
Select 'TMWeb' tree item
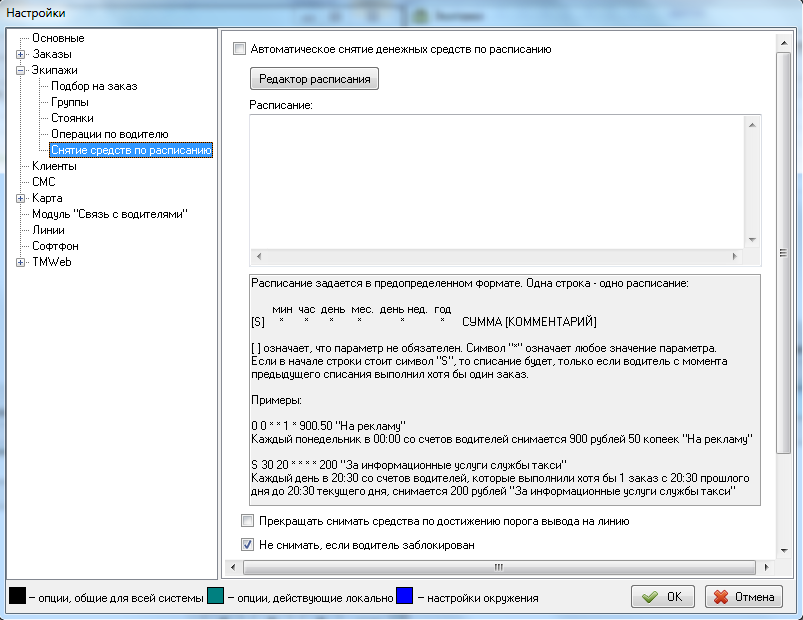click(52, 262)
